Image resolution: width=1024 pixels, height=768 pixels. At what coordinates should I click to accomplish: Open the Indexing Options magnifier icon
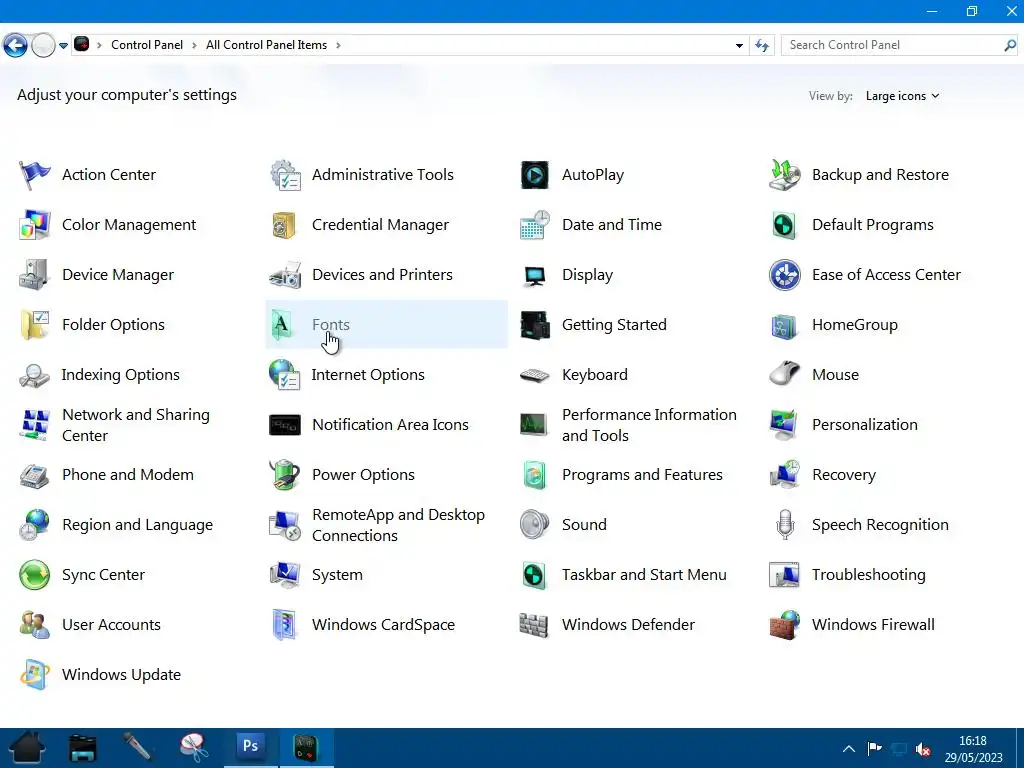[x=34, y=376]
